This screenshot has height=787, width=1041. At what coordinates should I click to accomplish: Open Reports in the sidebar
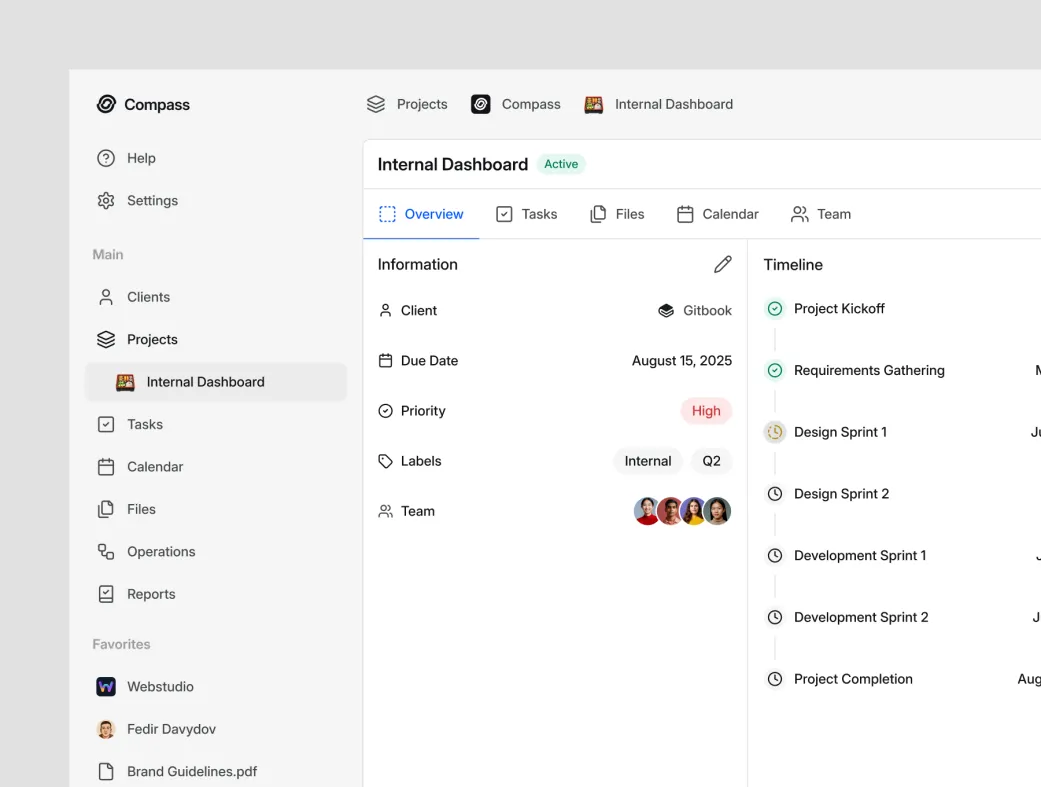pos(150,594)
